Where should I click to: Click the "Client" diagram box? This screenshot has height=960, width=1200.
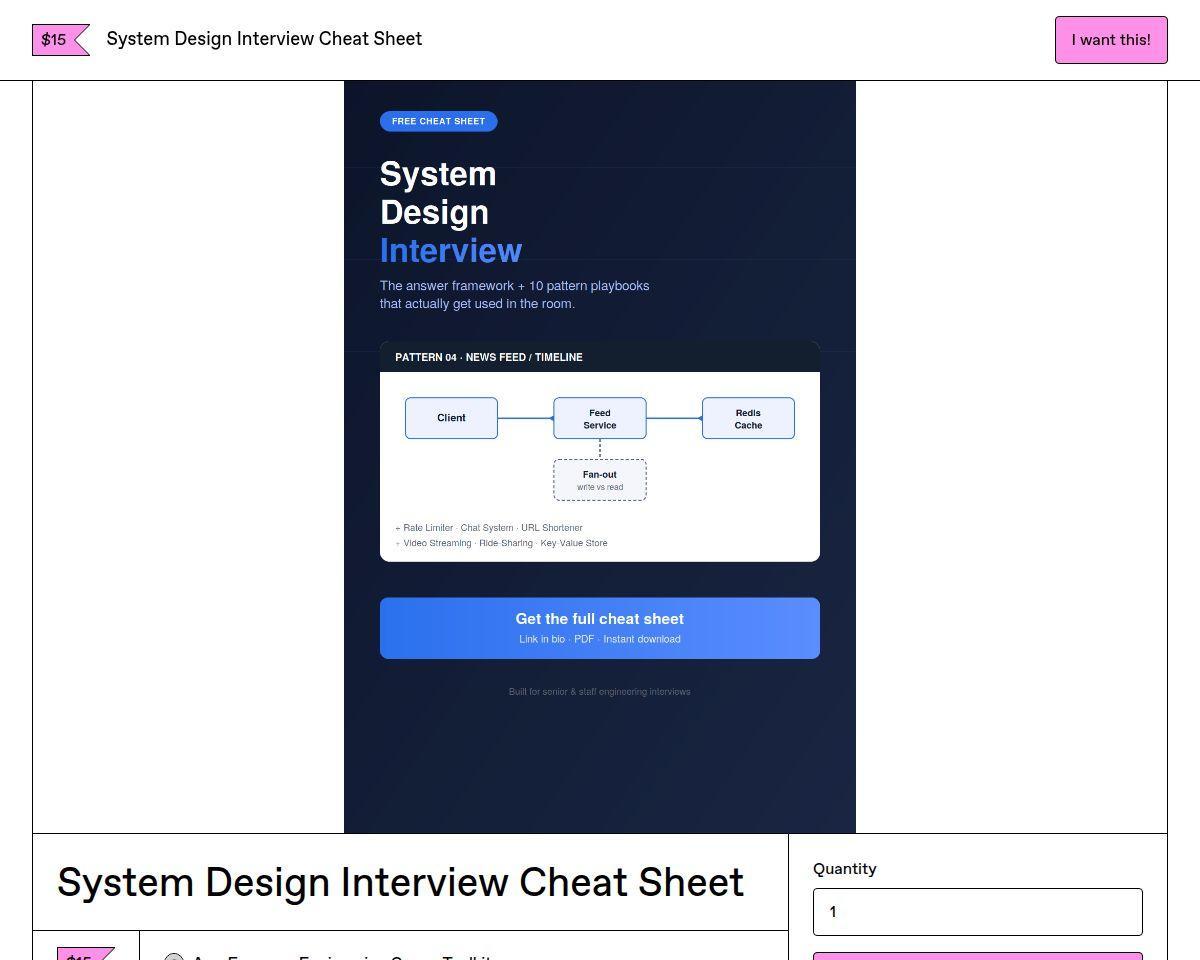pyautogui.click(x=451, y=418)
